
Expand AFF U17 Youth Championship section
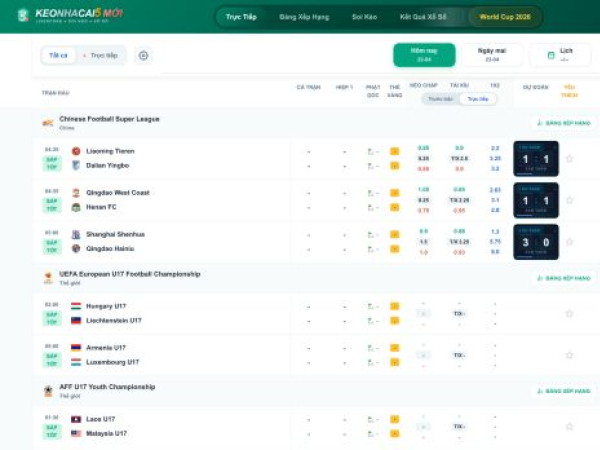pos(106,387)
